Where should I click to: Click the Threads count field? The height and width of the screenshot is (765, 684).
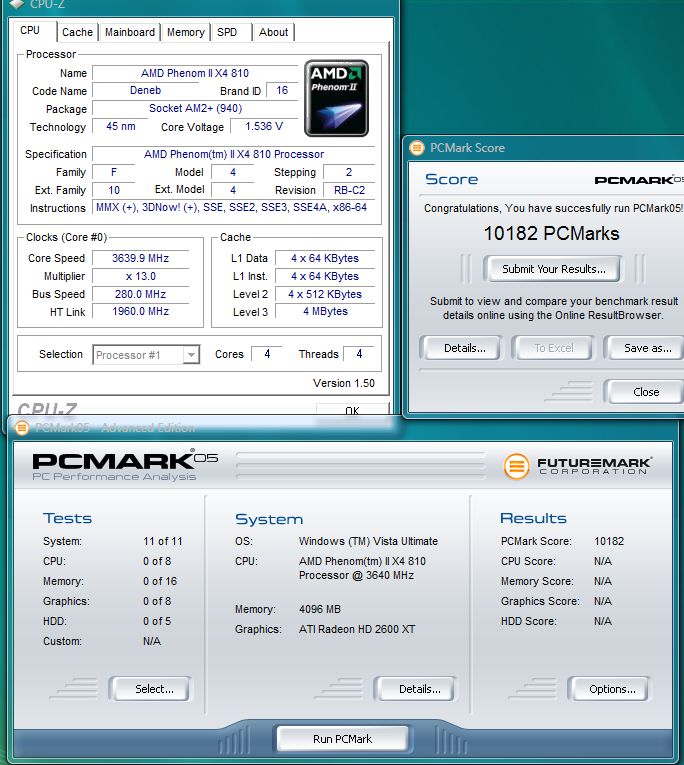[x=359, y=354]
